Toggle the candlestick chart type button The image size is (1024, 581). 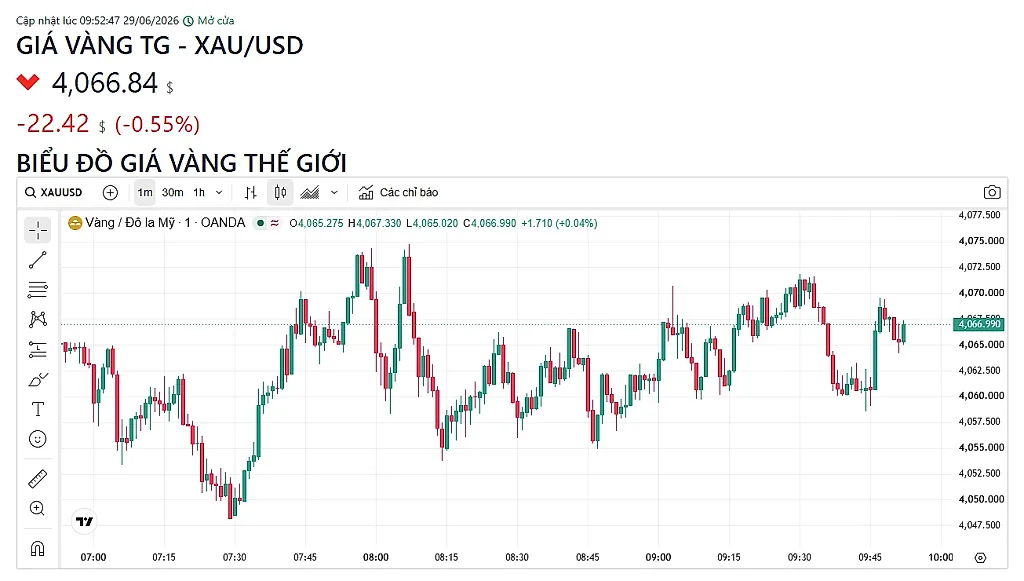[x=280, y=193]
